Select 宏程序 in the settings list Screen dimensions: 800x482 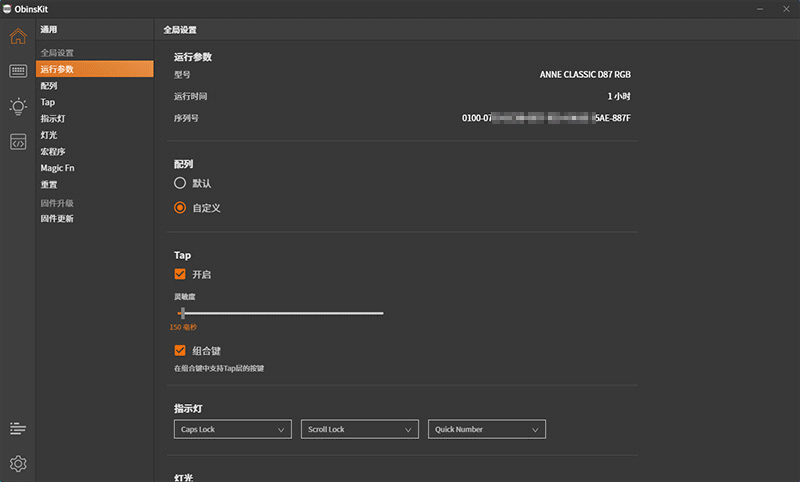point(53,152)
